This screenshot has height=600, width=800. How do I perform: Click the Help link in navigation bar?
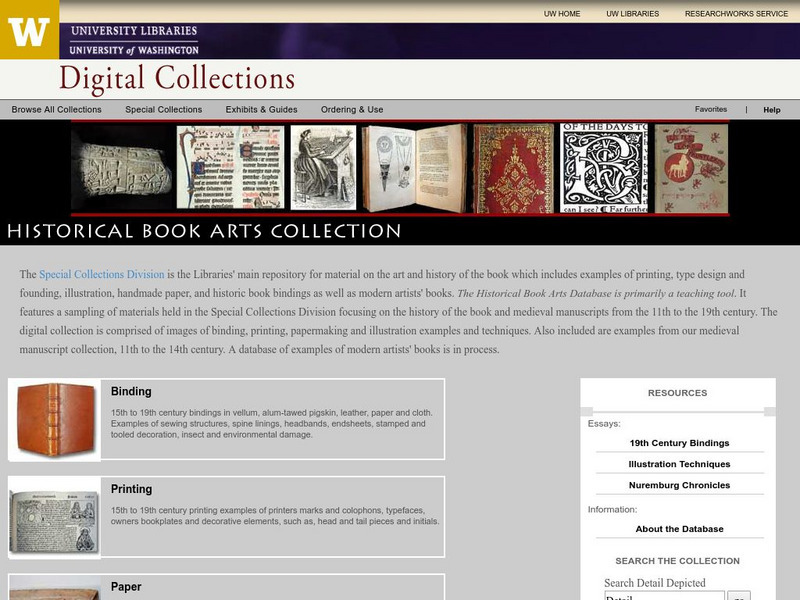tap(771, 110)
